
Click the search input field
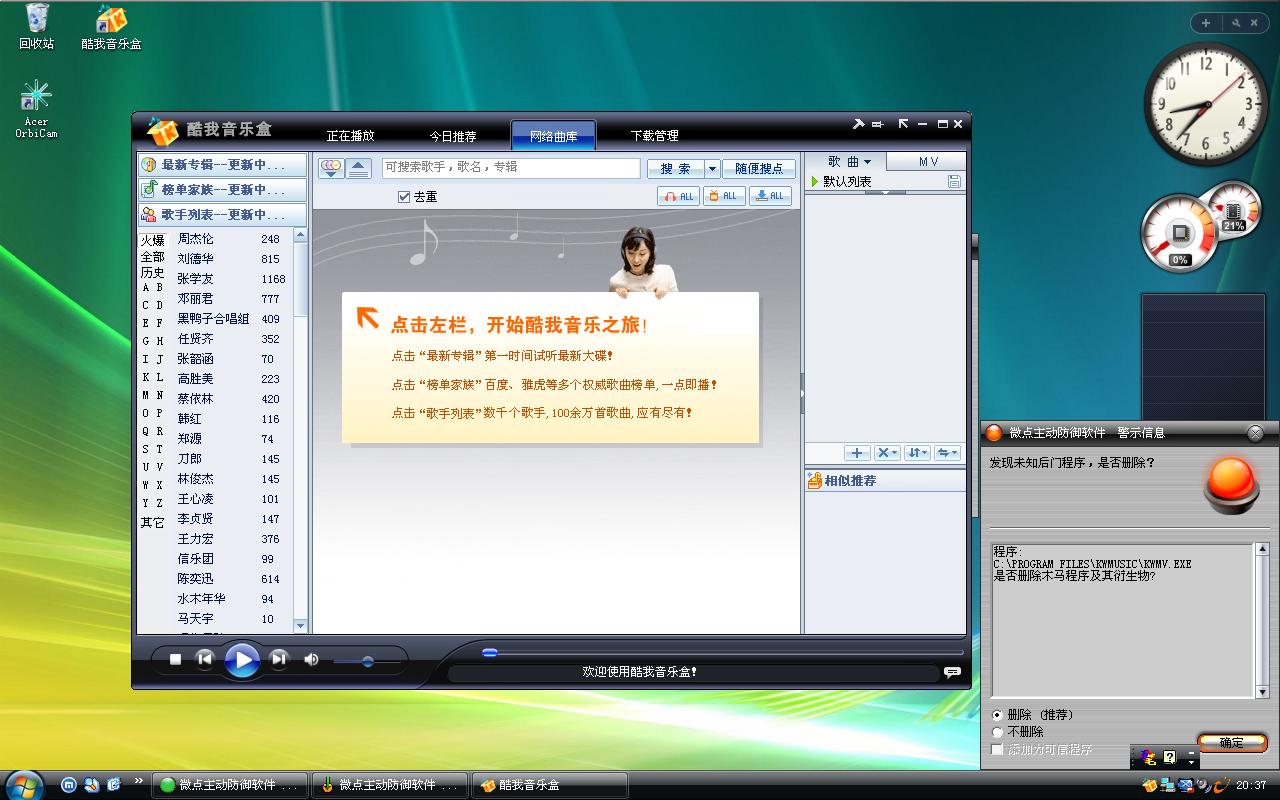point(511,167)
